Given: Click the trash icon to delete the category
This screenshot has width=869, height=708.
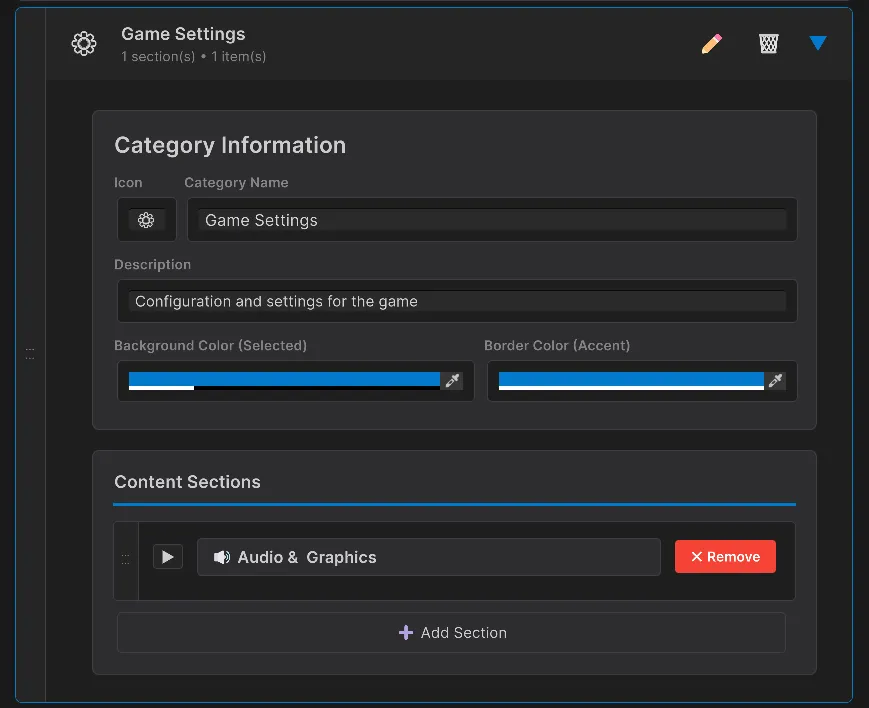Looking at the screenshot, I should 768,44.
